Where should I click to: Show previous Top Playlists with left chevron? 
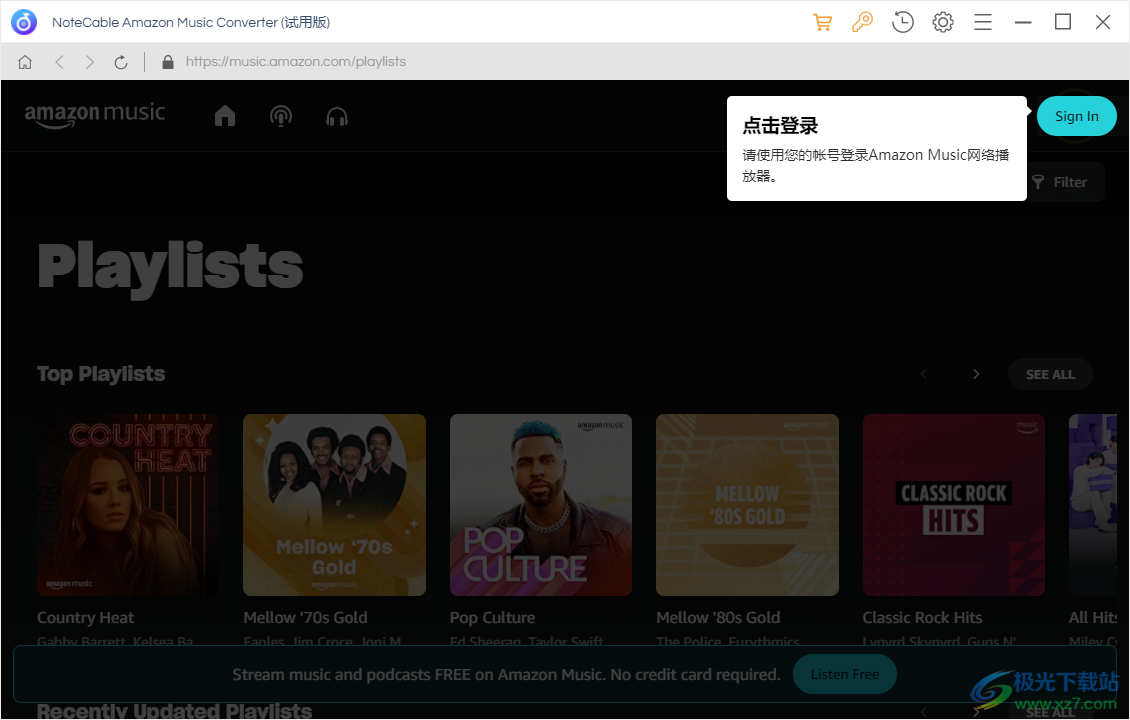(x=923, y=374)
